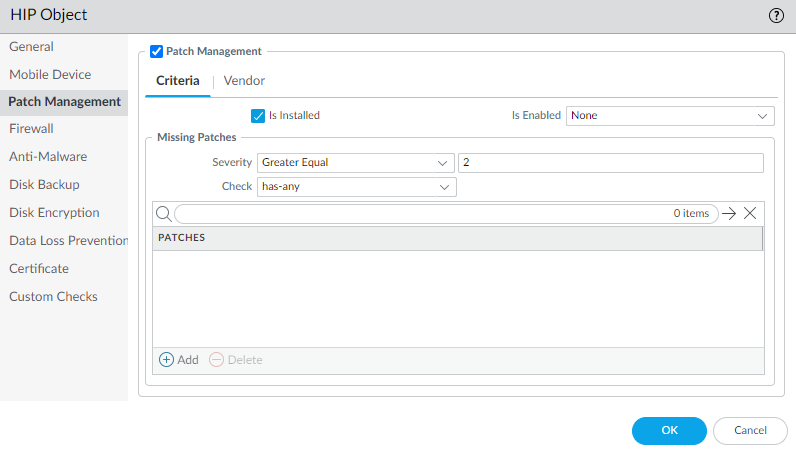Click the Severity value input field
796x457 pixels.
[610, 163]
